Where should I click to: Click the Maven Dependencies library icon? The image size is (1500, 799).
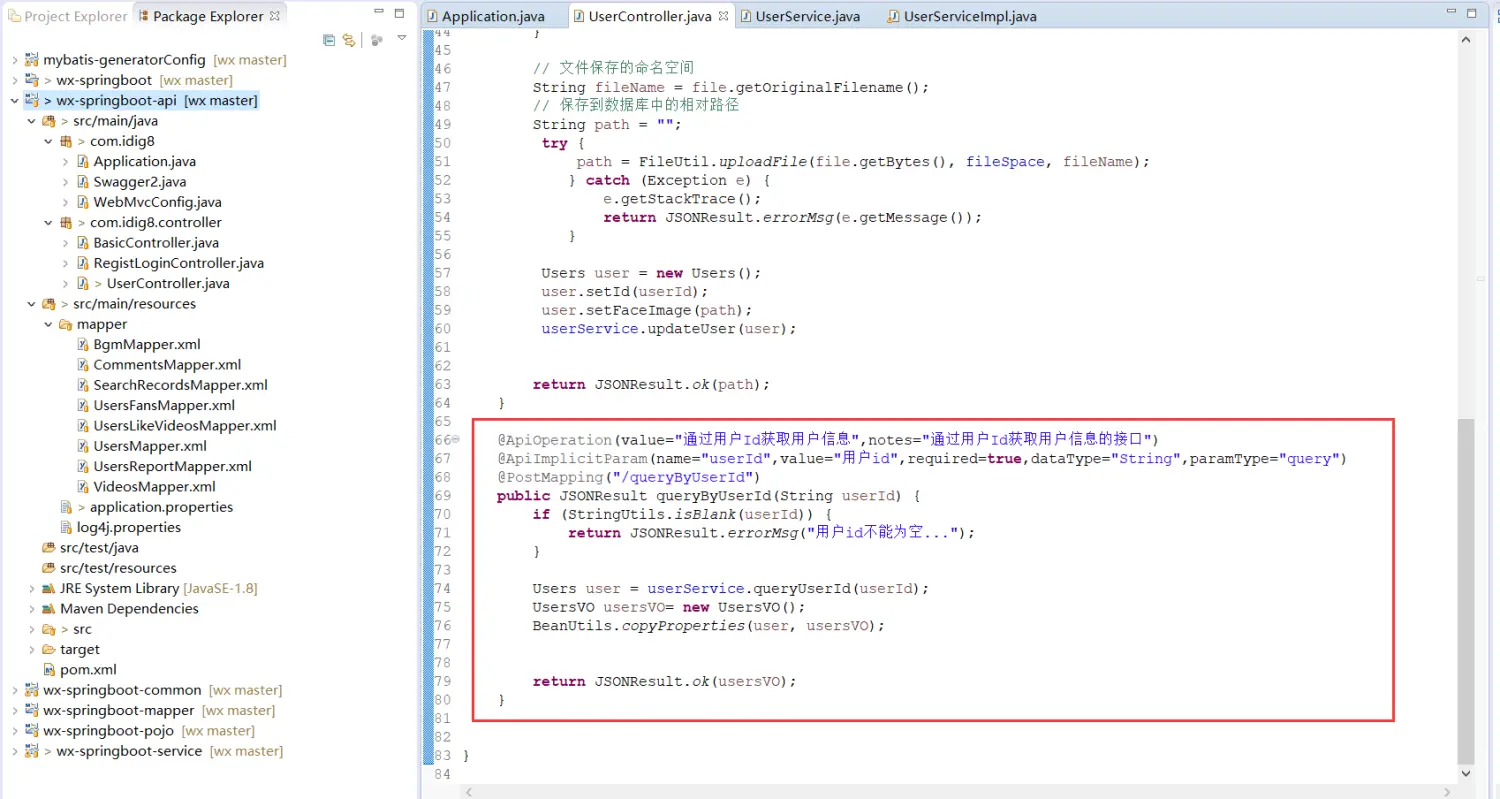coord(48,609)
